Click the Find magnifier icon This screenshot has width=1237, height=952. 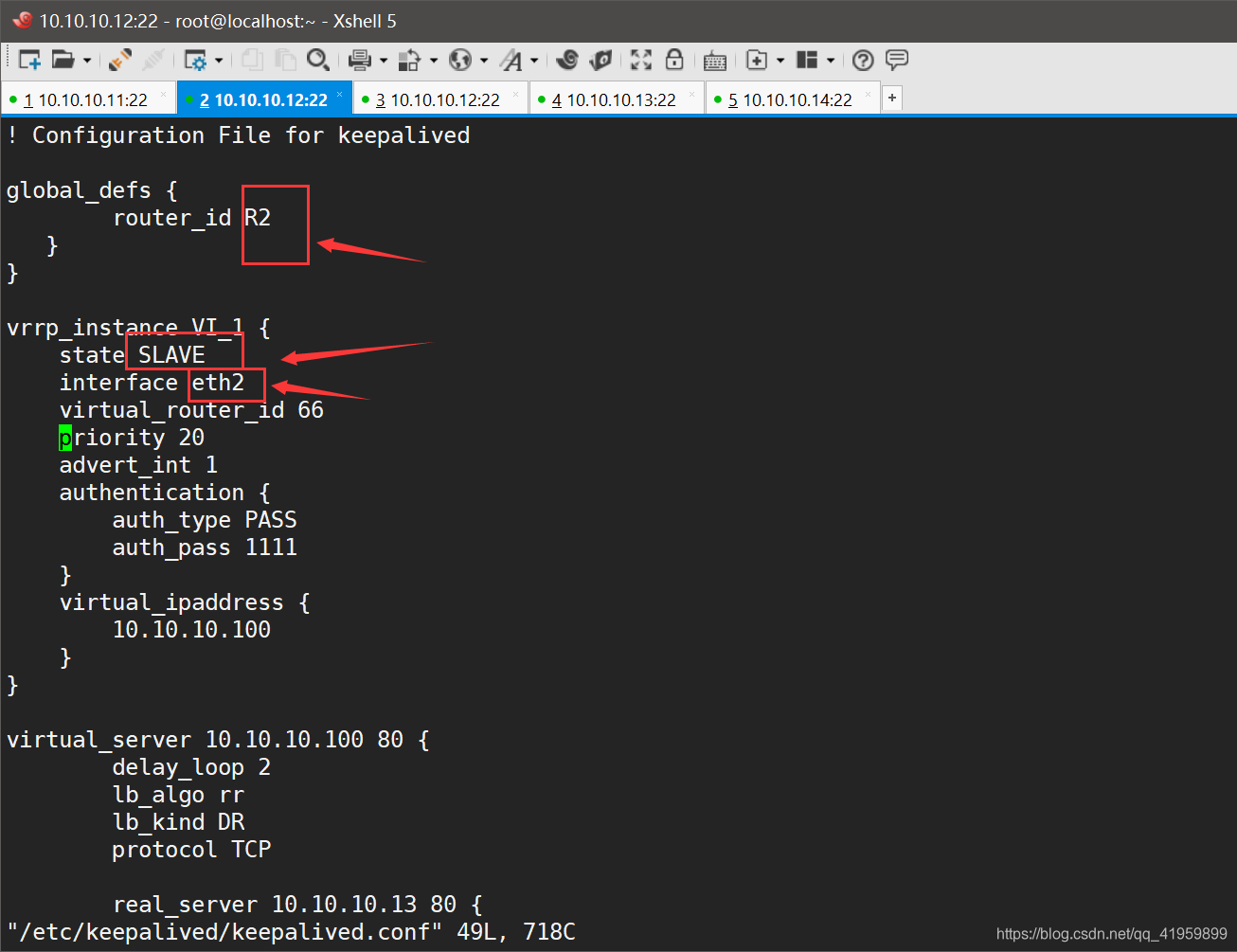(318, 60)
